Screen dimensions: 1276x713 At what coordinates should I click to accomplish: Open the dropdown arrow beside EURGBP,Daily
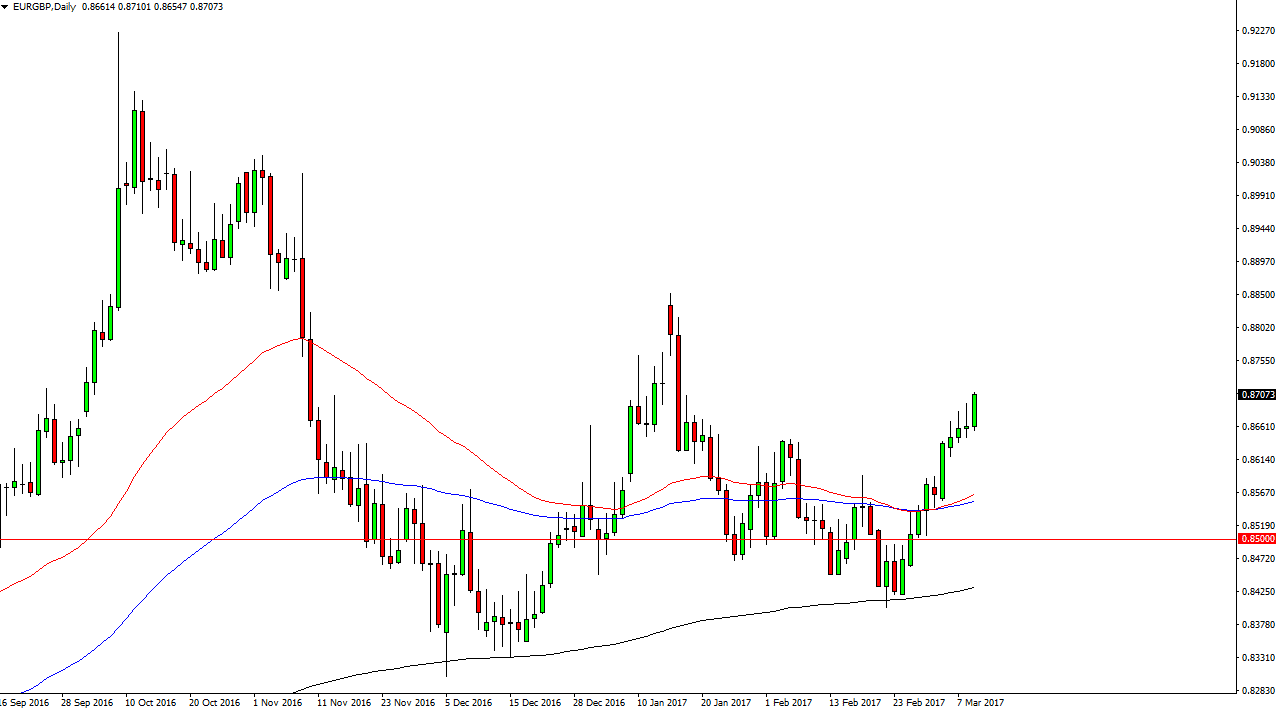(x=5, y=7)
